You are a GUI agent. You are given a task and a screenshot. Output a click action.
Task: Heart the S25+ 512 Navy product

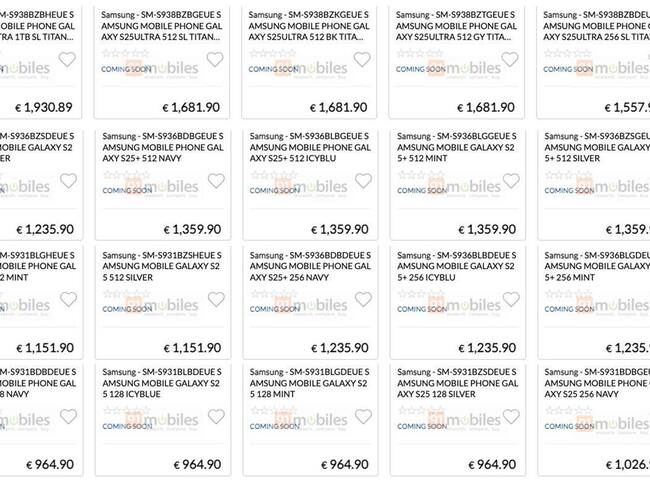215,181
